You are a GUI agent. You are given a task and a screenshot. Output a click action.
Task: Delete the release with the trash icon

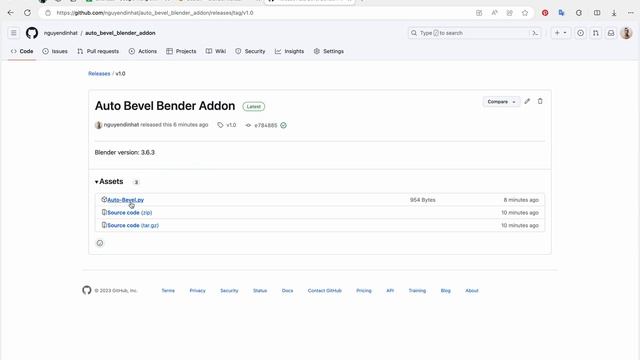point(540,101)
